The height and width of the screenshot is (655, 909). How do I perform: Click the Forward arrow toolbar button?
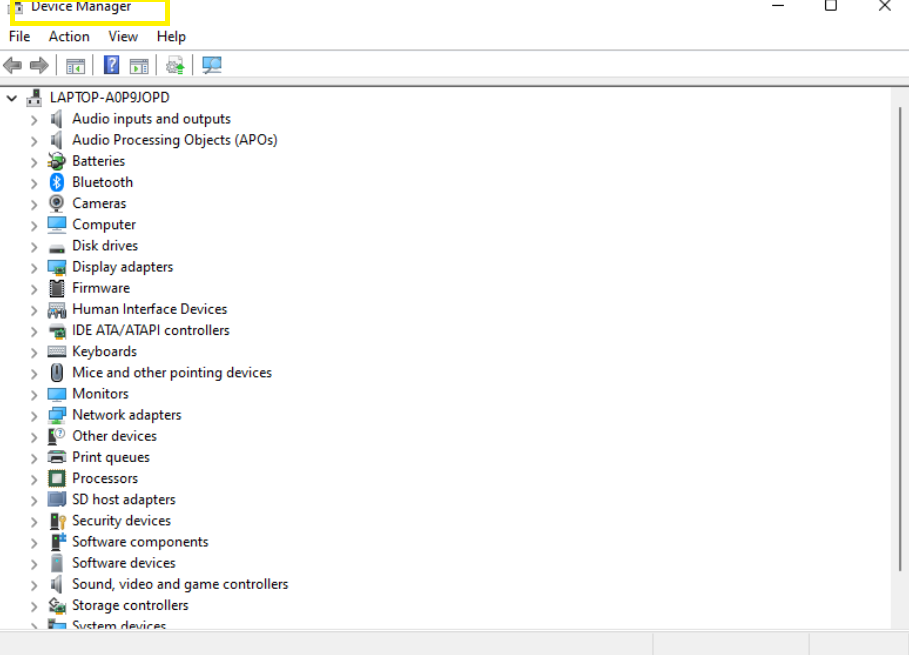point(39,65)
